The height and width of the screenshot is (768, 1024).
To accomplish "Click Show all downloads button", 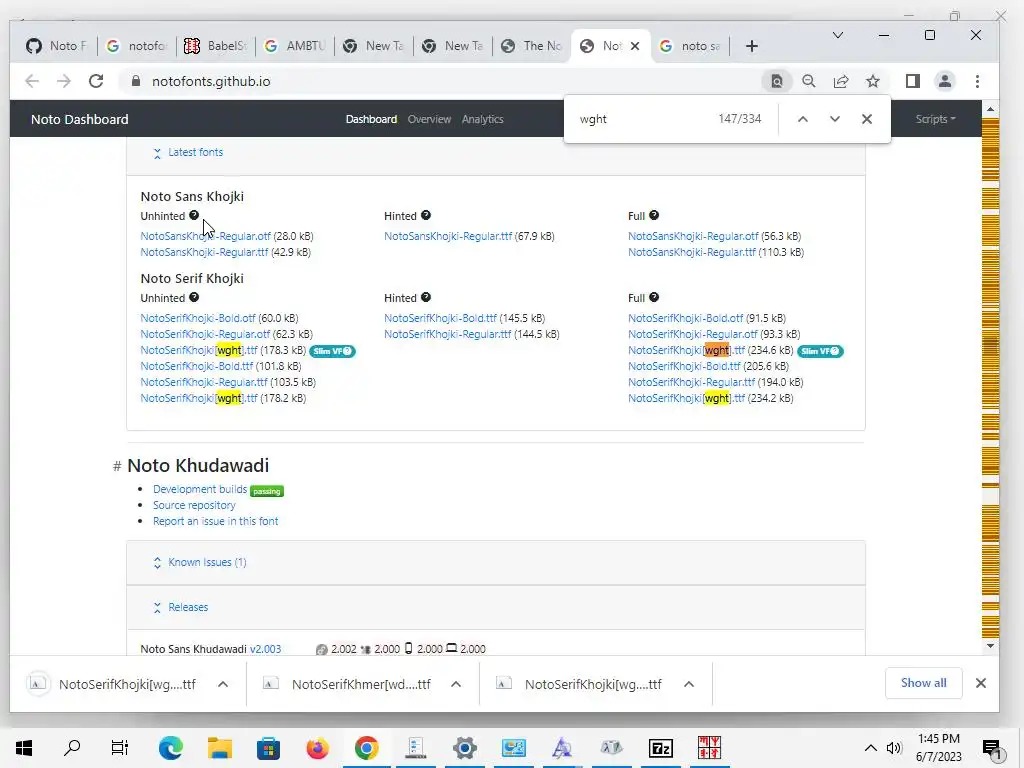I will point(923,683).
